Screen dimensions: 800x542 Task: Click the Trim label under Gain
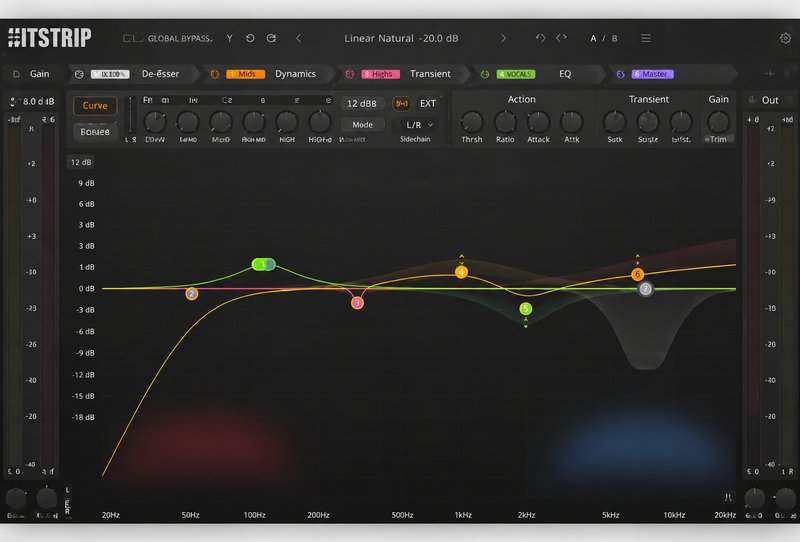coord(718,139)
